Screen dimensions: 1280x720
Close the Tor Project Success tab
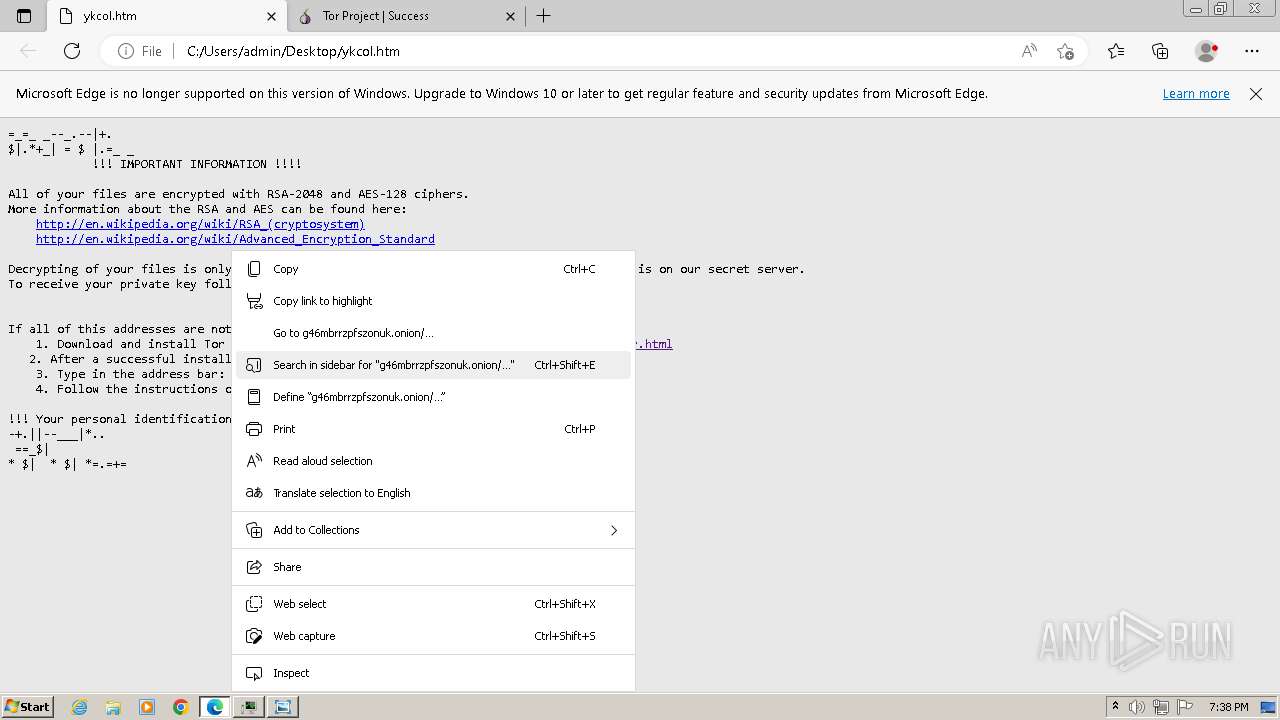coord(511,16)
